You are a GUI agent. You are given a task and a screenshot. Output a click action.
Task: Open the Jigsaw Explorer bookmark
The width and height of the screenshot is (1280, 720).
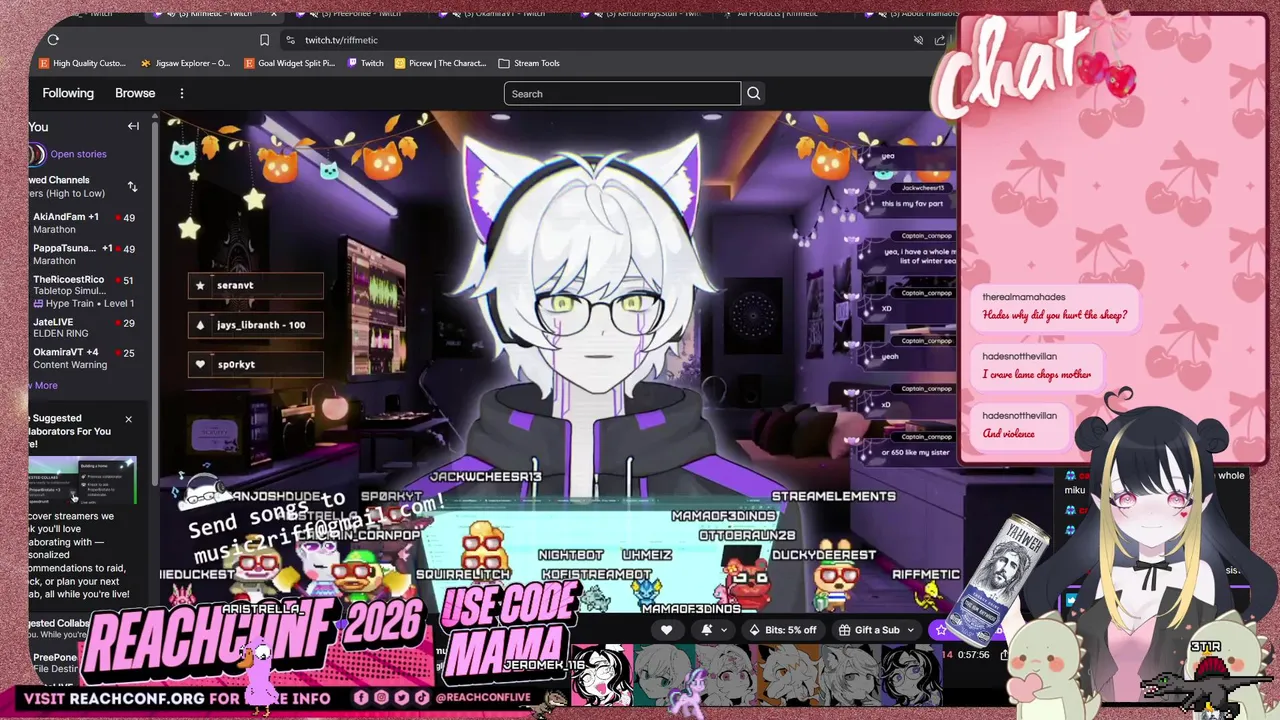click(x=185, y=63)
